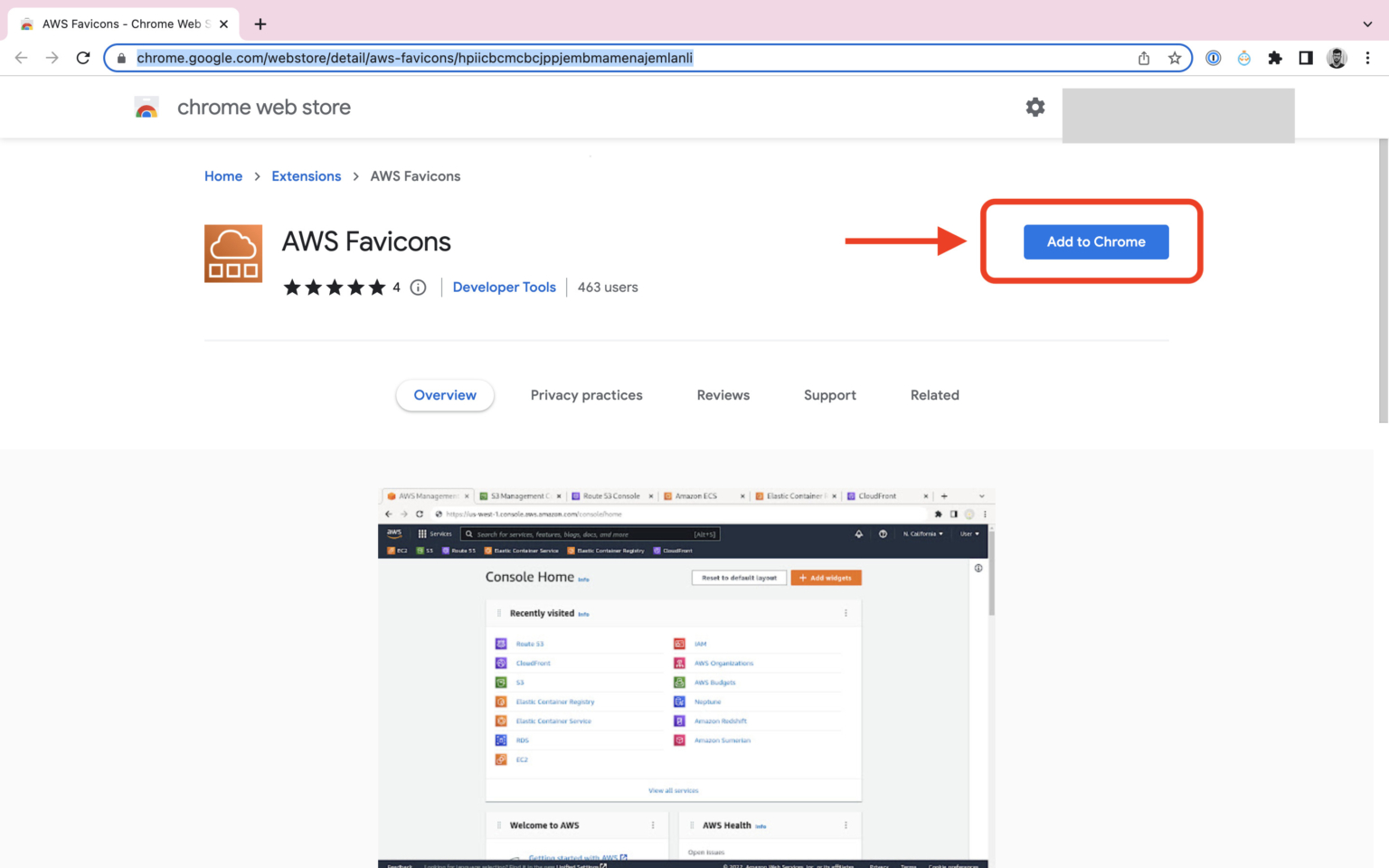Go back using the navigation arrow

(x=21, y=57)
